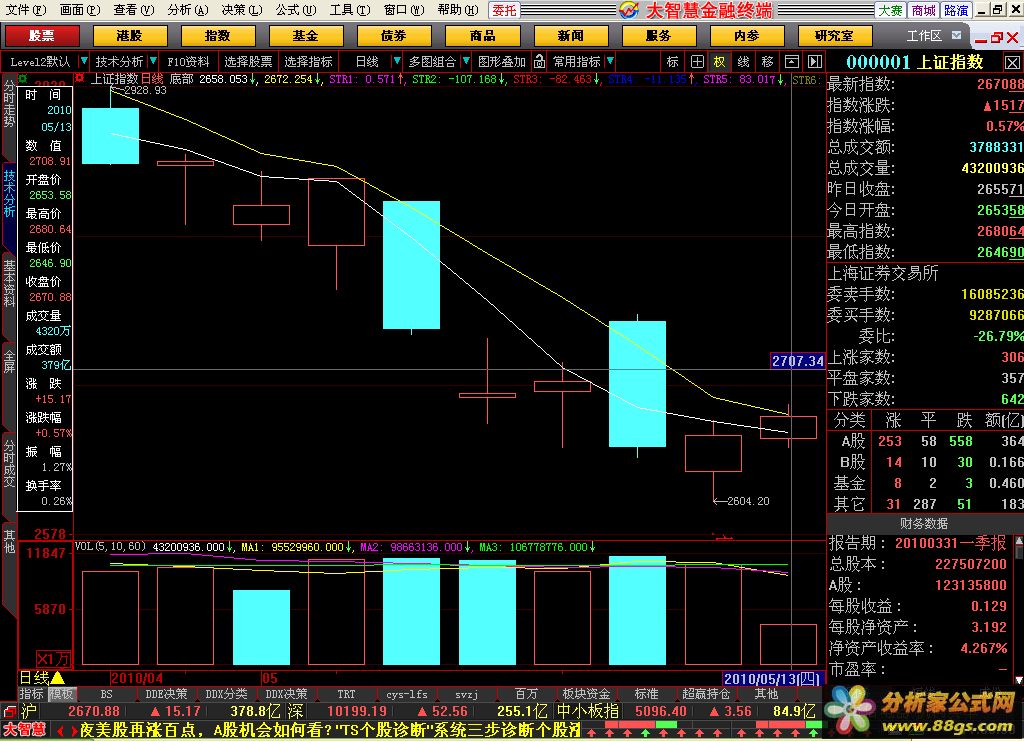Open the 画面 menu
This screenshot has height=741, width=1024.
80,10
